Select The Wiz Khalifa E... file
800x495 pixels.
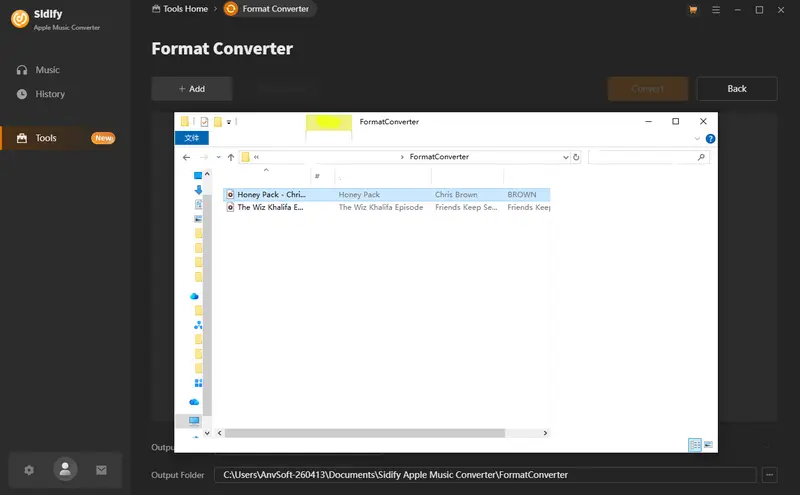265,207
